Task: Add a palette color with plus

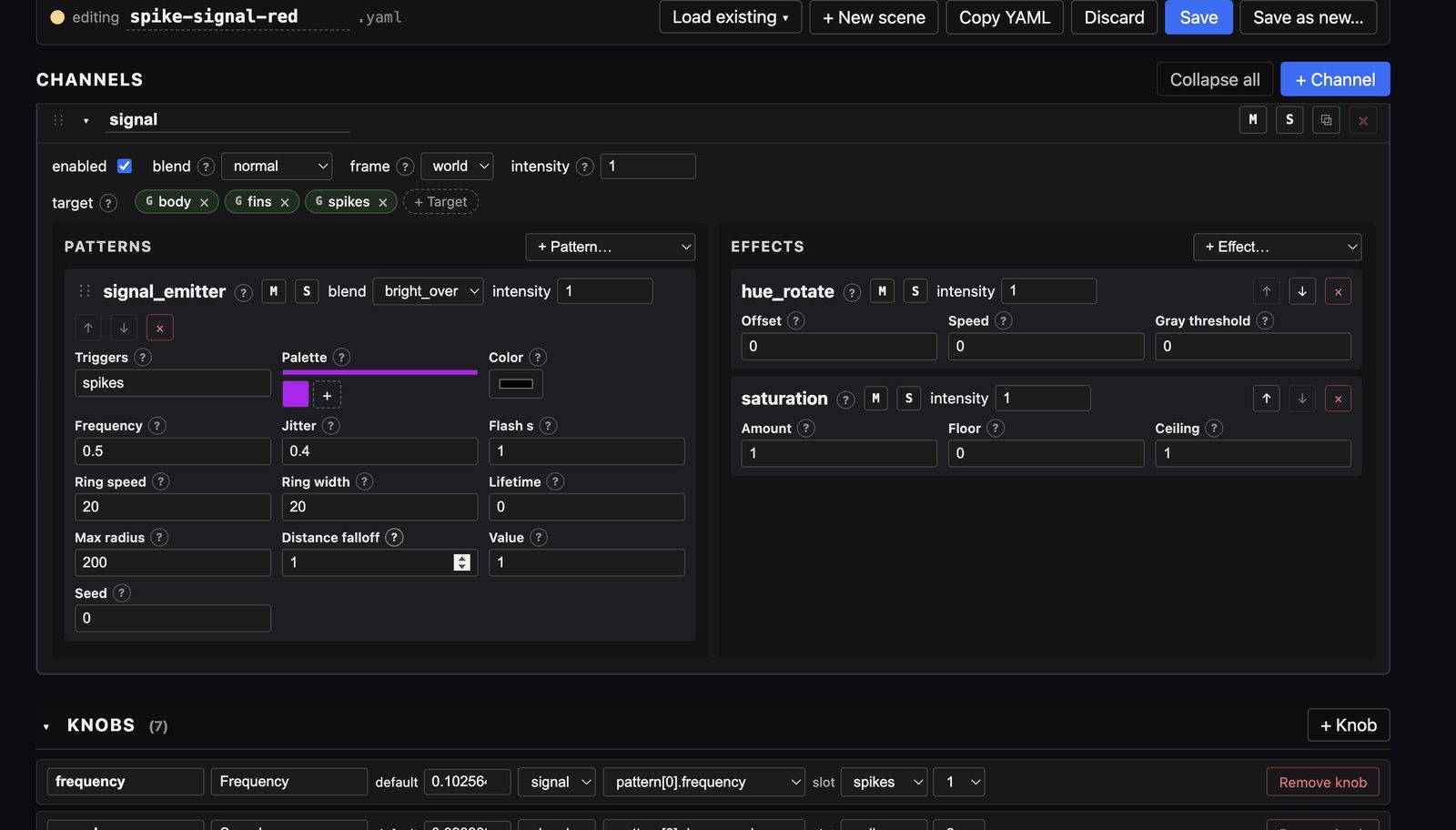Action: [327, 395]
